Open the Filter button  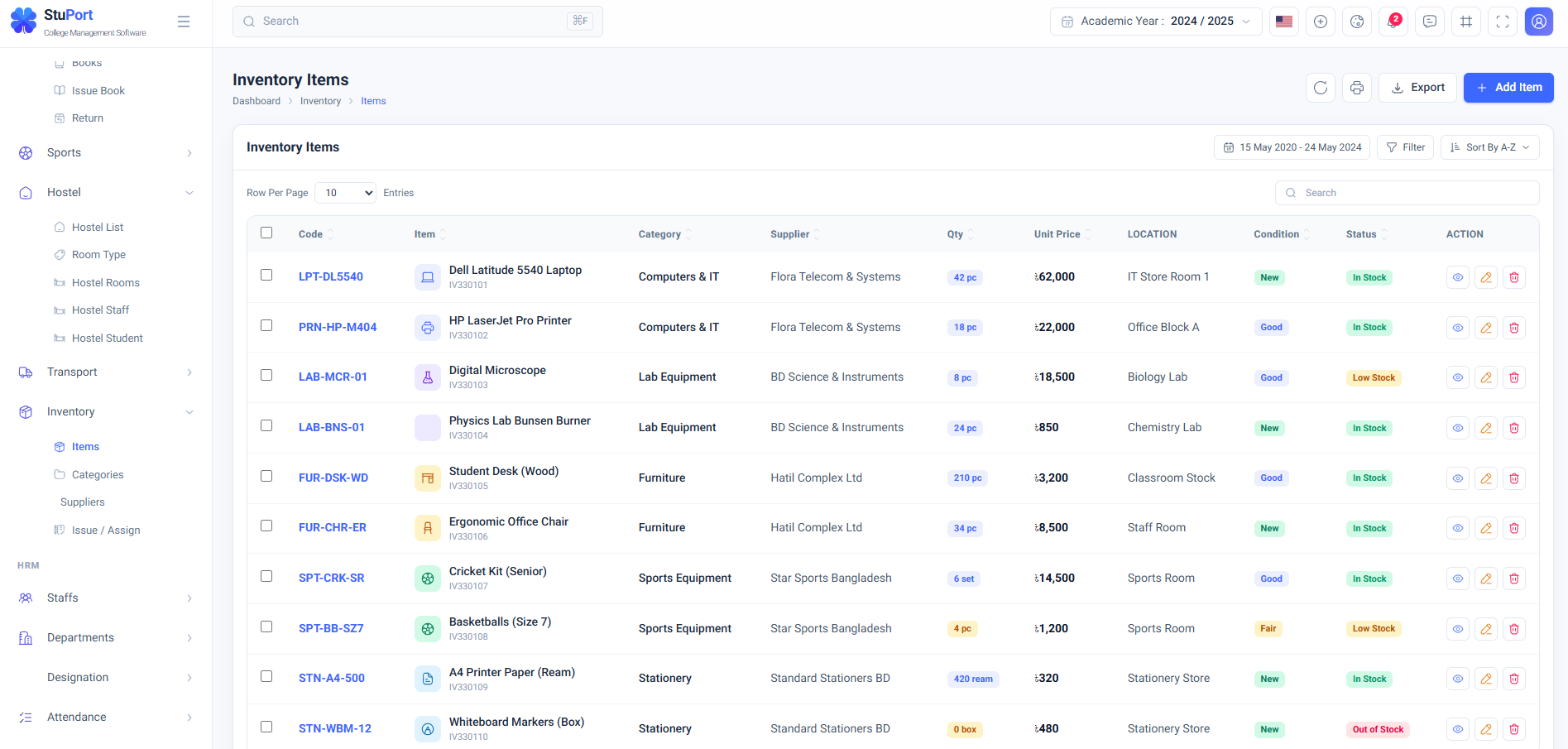(1405, 147)
